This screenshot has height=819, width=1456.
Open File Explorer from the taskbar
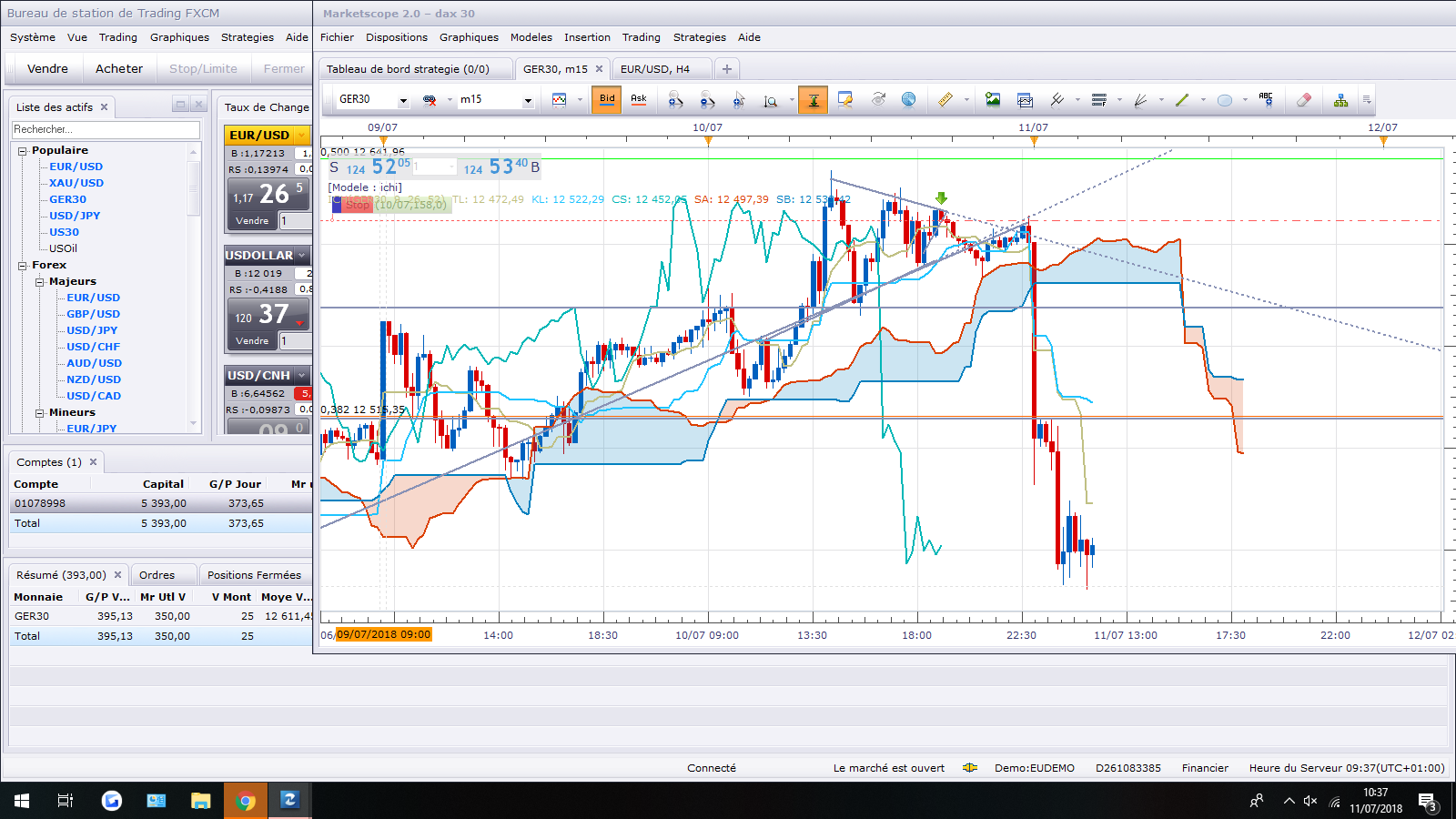pos(201,801)
